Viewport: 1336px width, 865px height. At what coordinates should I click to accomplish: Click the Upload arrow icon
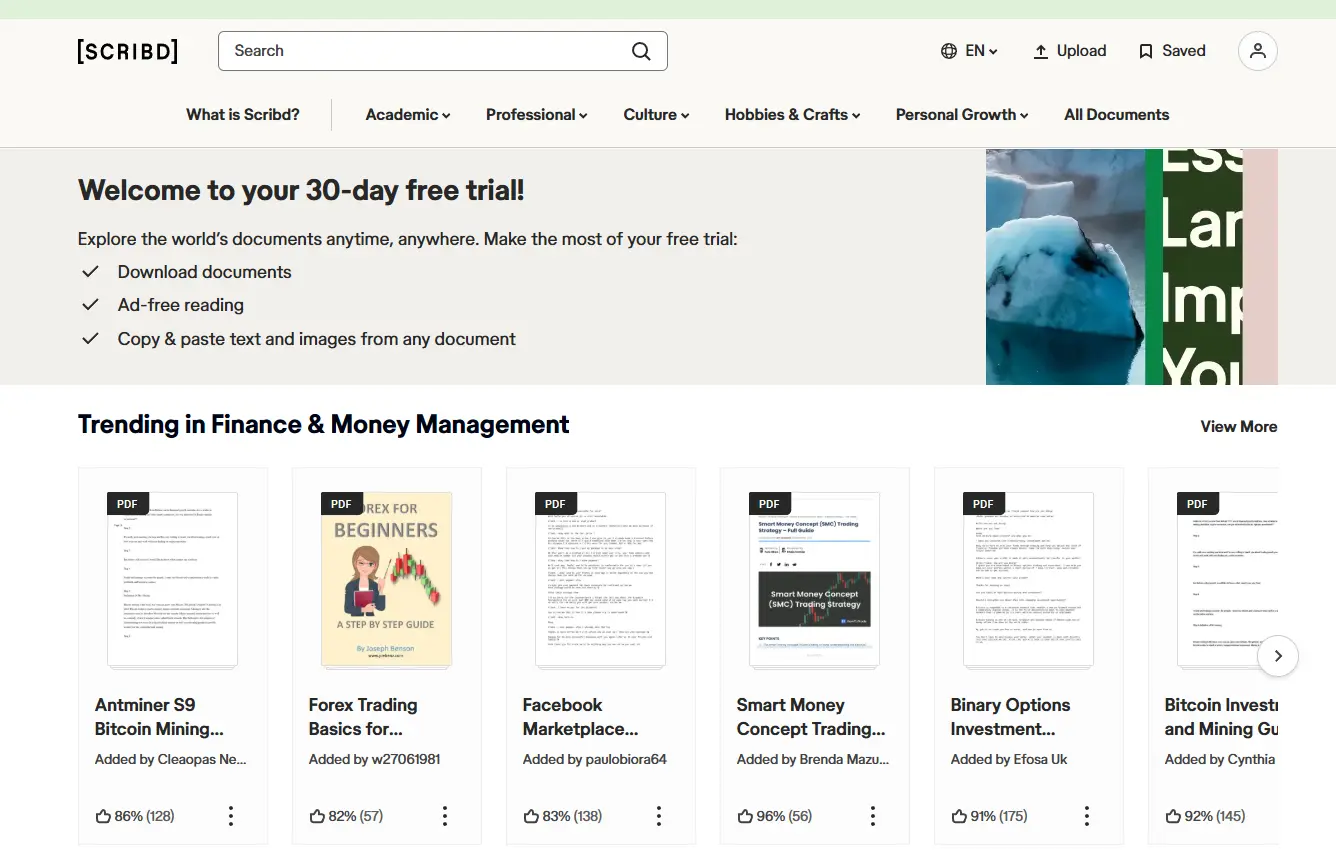pos(1041,51)
